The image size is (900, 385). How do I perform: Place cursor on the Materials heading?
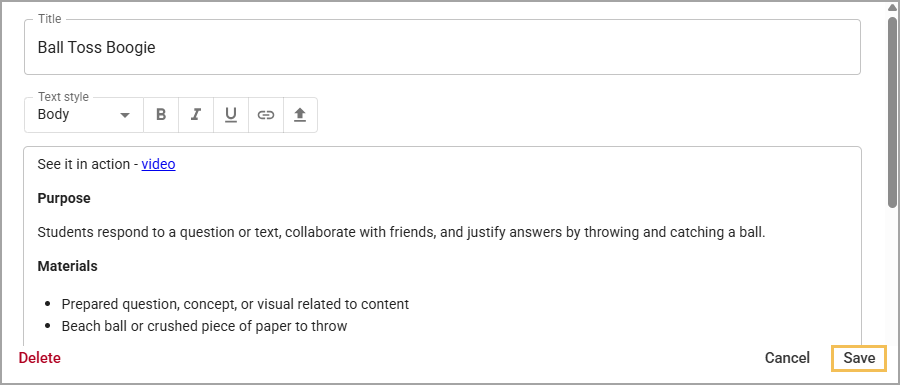[67, 266]
